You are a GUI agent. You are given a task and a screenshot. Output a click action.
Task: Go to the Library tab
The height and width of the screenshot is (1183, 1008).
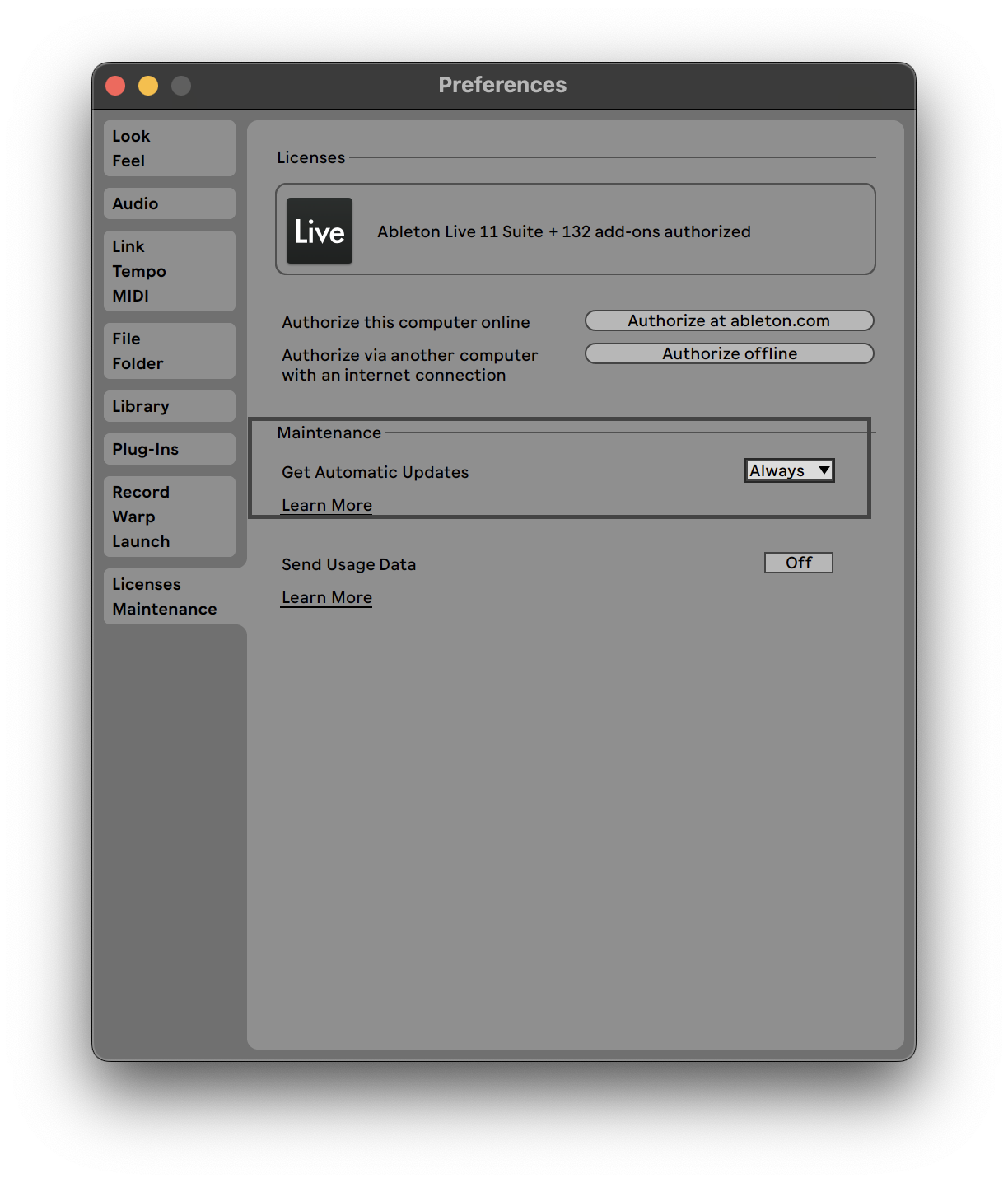click(x=170, y=406)
